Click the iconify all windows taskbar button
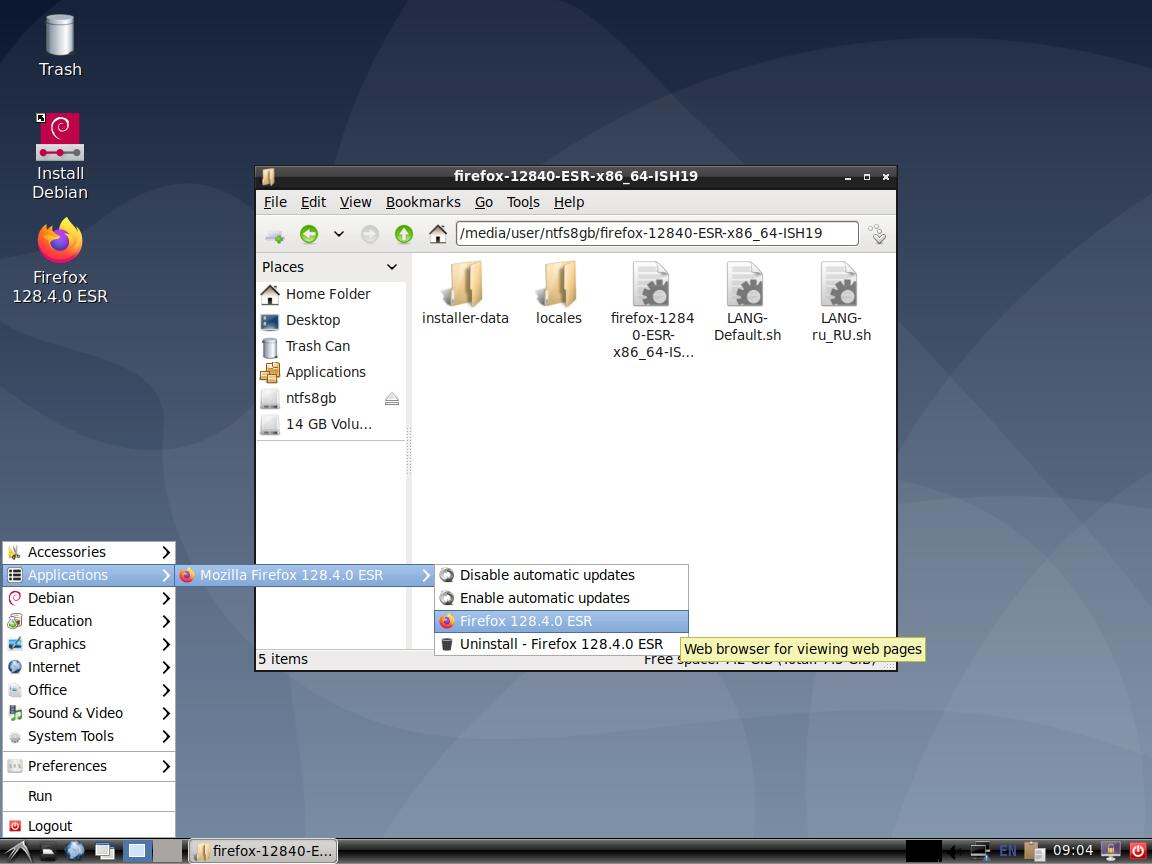Image resolution: width=1152 pixels, height=864 pixels. coord(105,852)
